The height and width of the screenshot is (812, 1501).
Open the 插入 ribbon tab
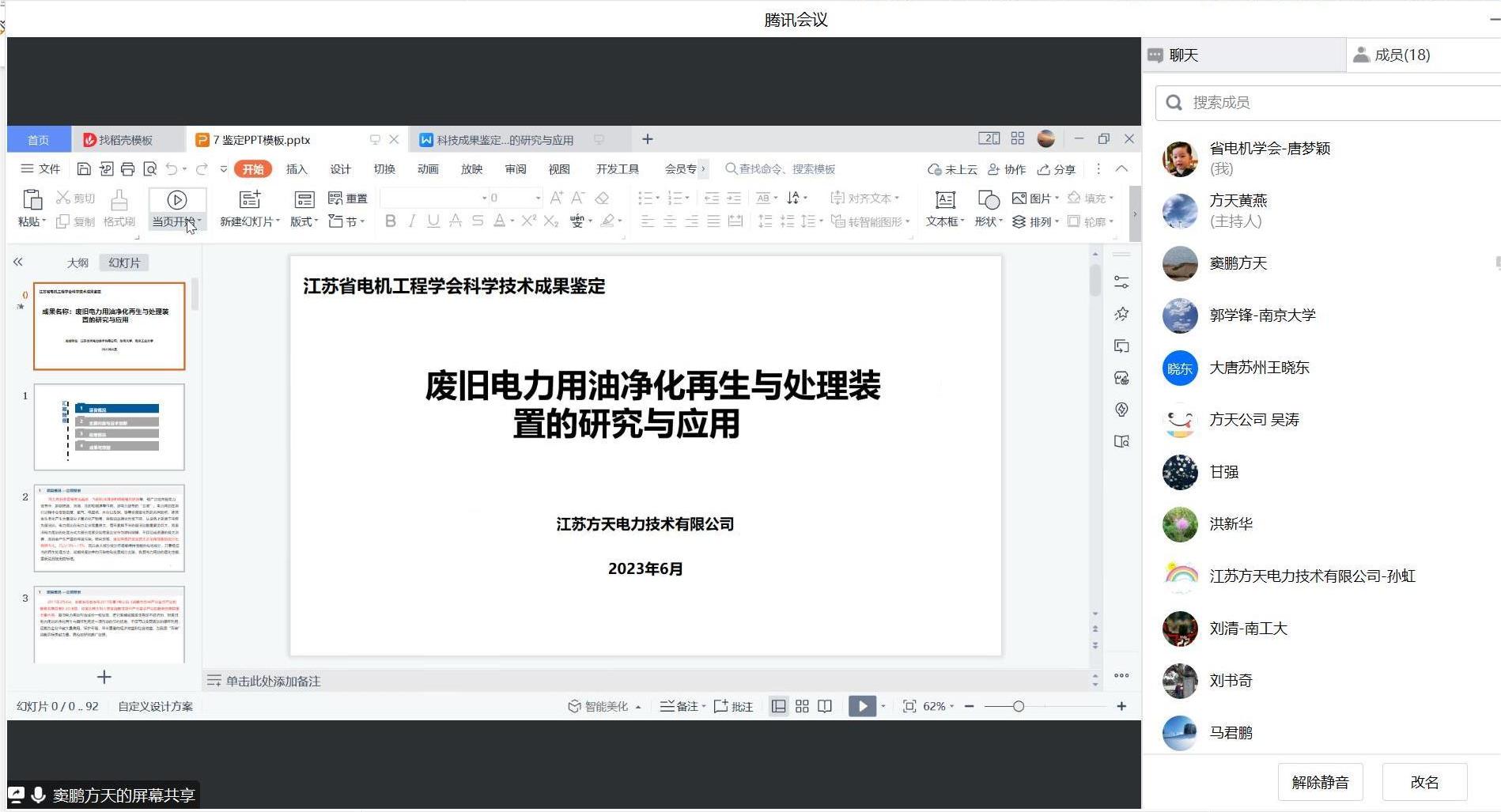(x=296, y=169)
